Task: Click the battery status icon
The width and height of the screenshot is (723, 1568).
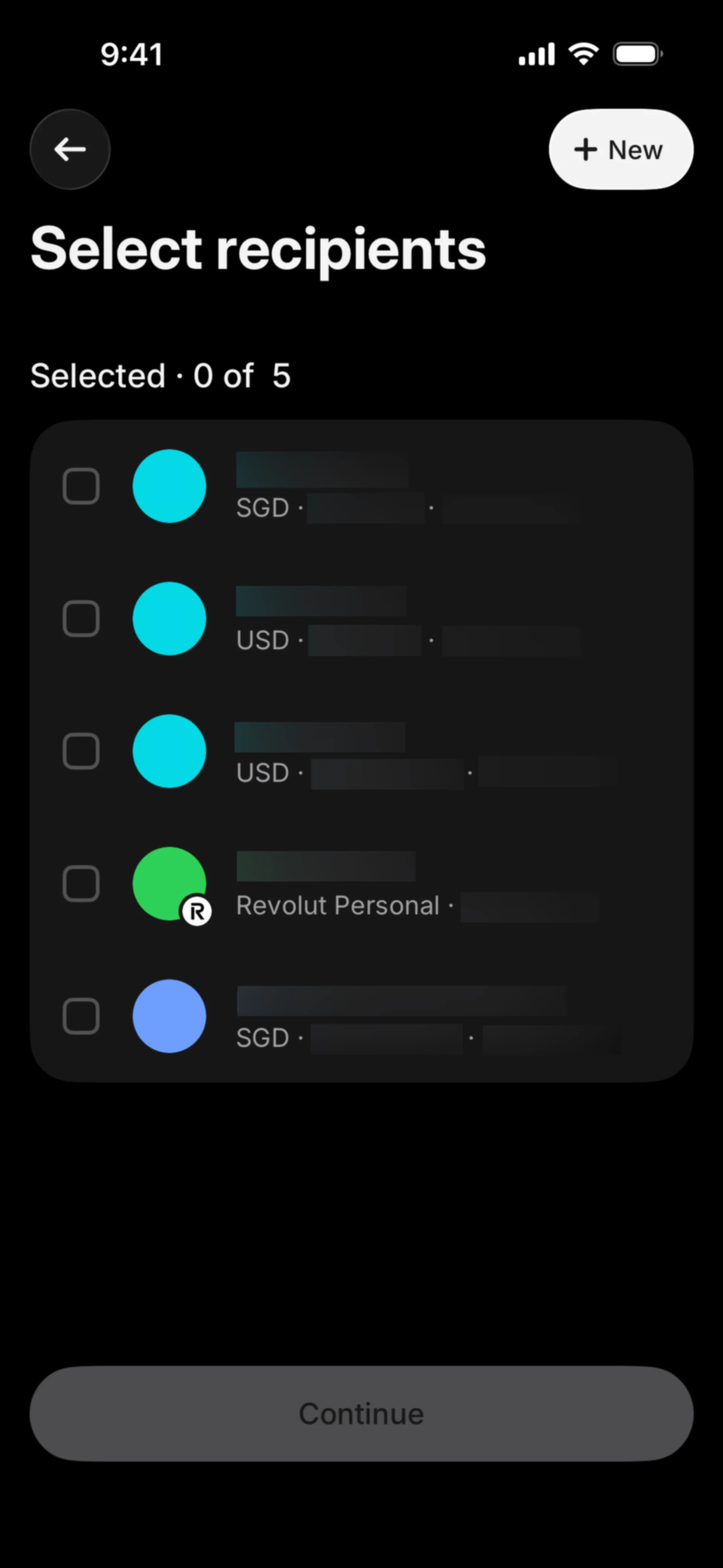Action: (x=637, y=54)
